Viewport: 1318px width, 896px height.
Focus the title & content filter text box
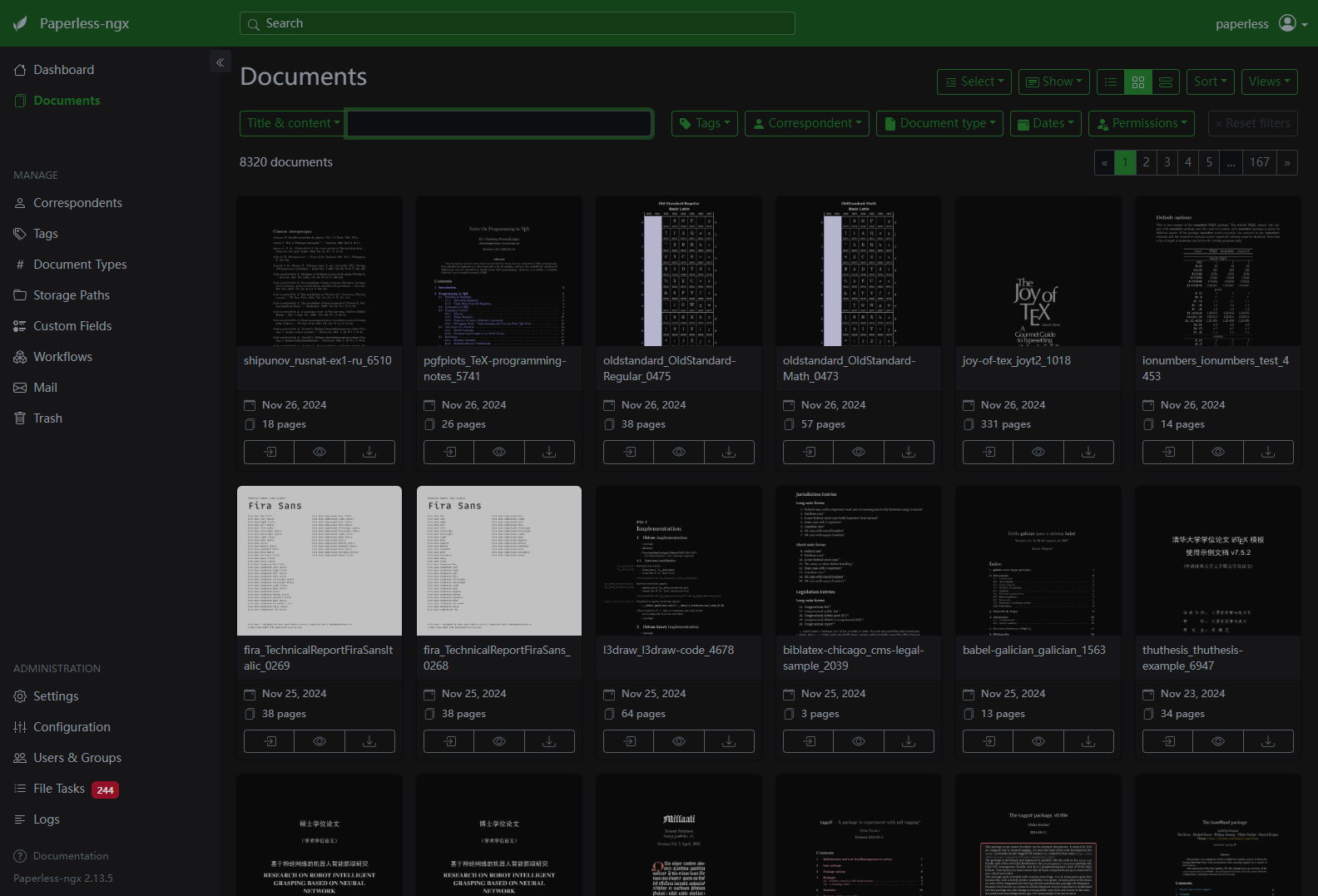tap(499, 123)
